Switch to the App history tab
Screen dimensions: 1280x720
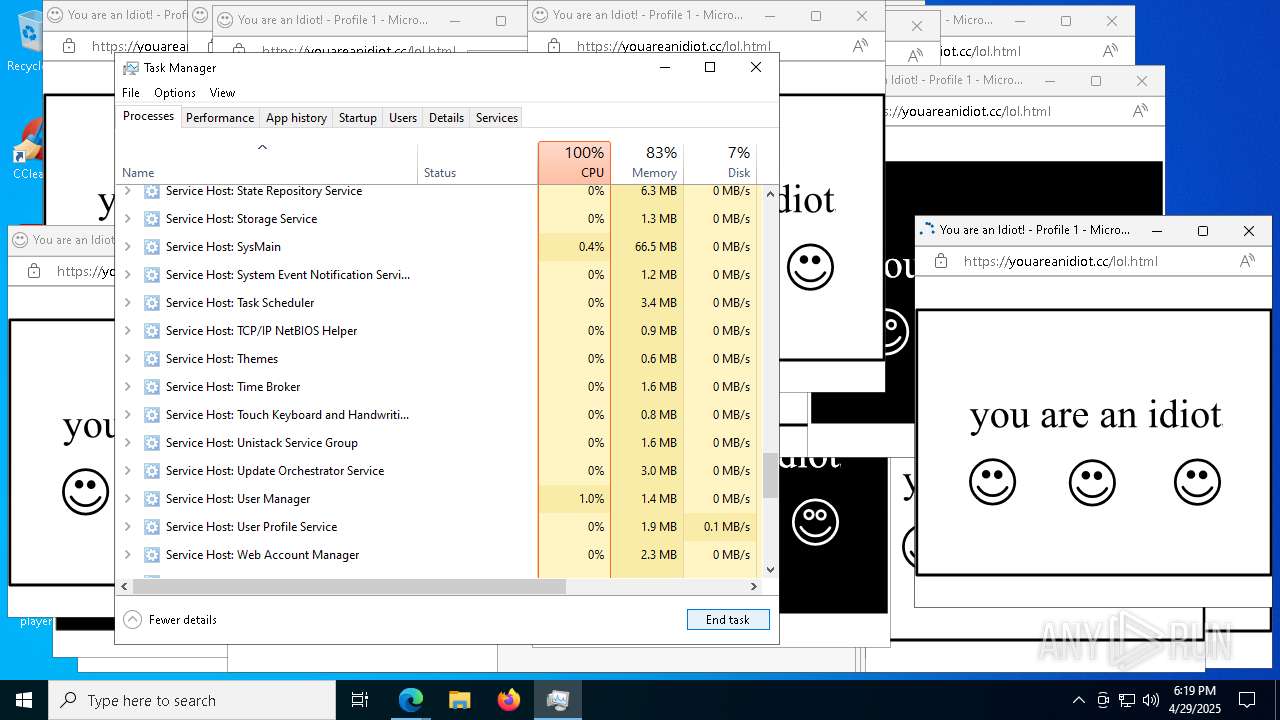click(x=296, y=118)
